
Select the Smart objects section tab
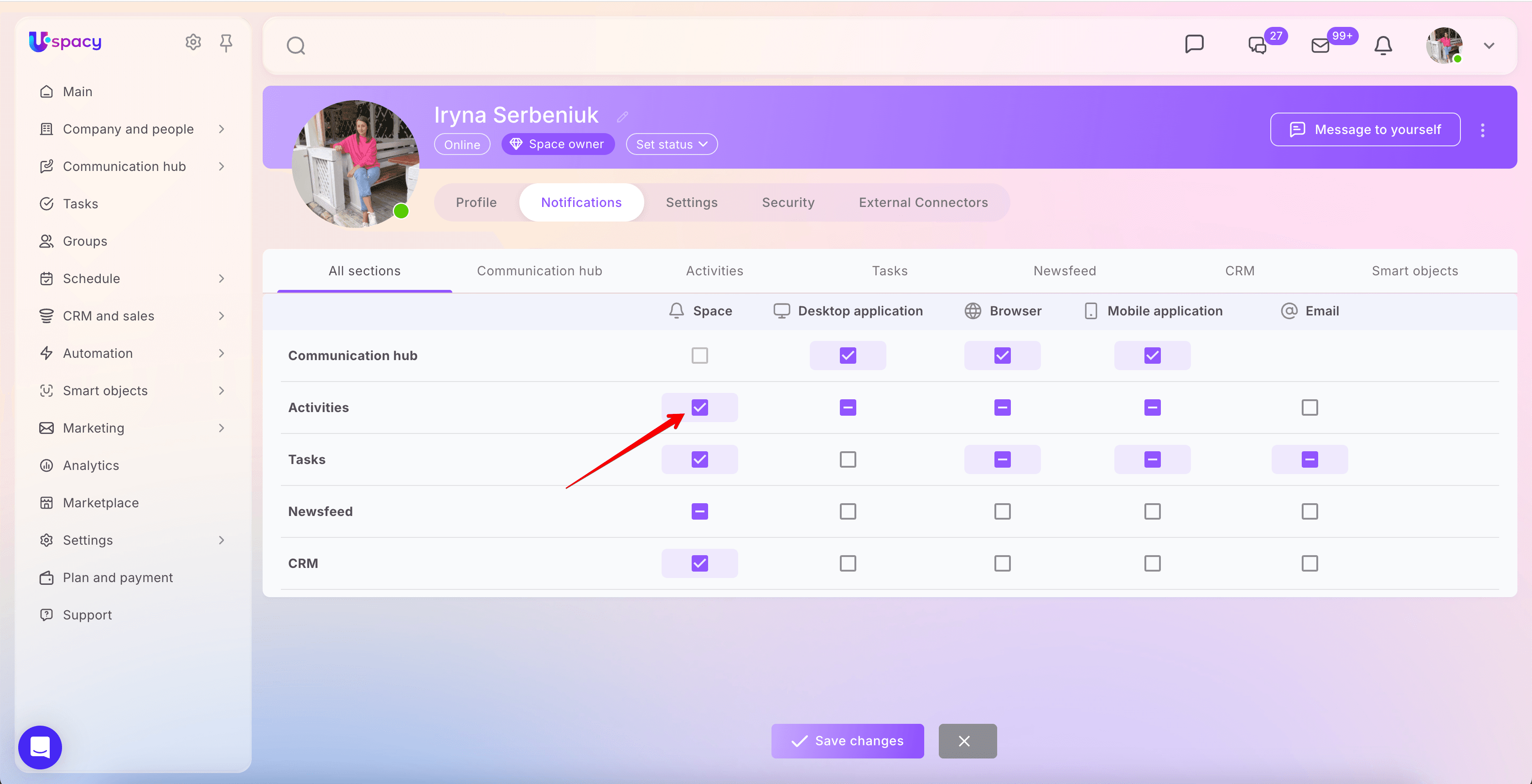click(1415, 271)
